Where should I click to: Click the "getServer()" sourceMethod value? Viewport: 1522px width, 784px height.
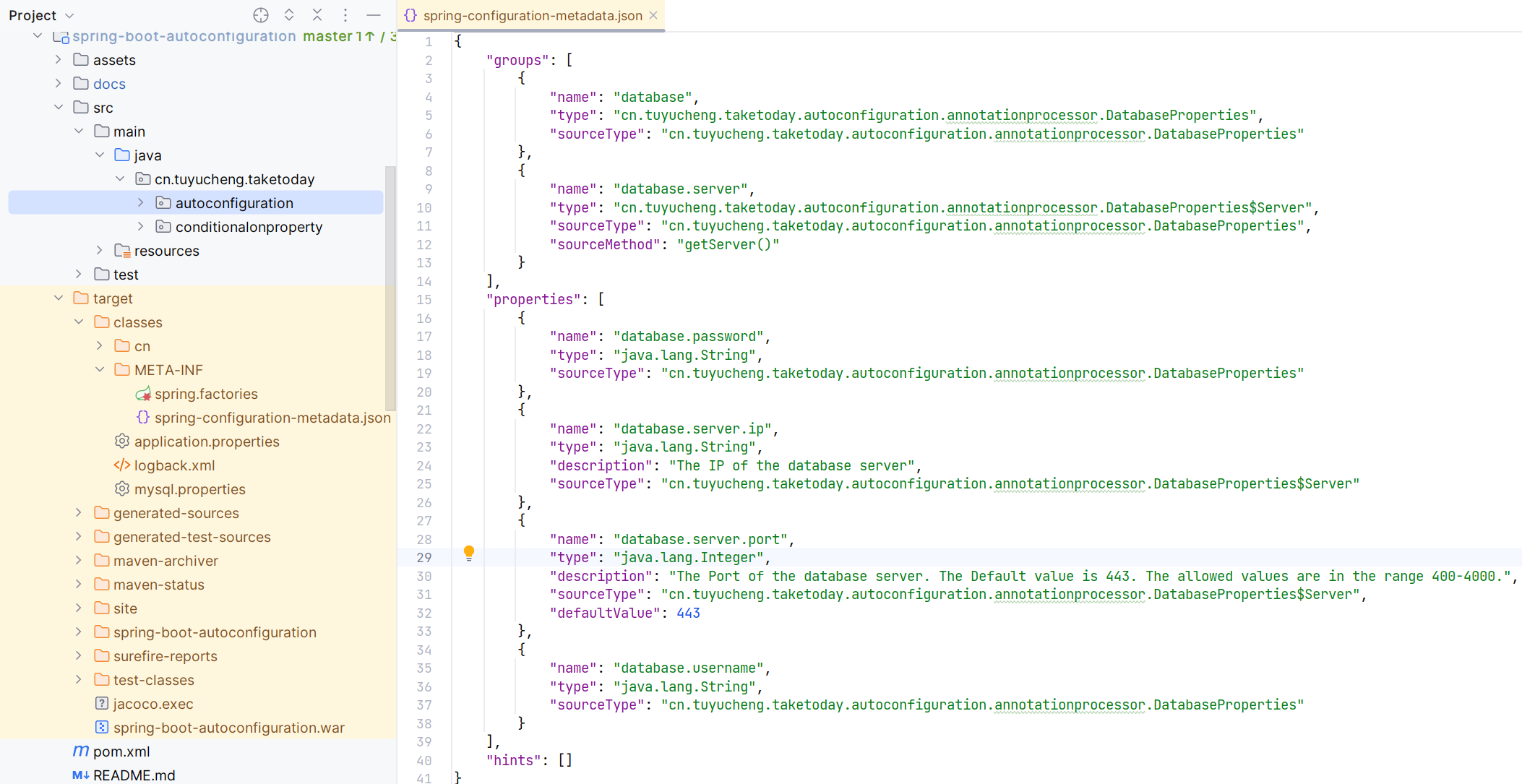coord(728,245)
